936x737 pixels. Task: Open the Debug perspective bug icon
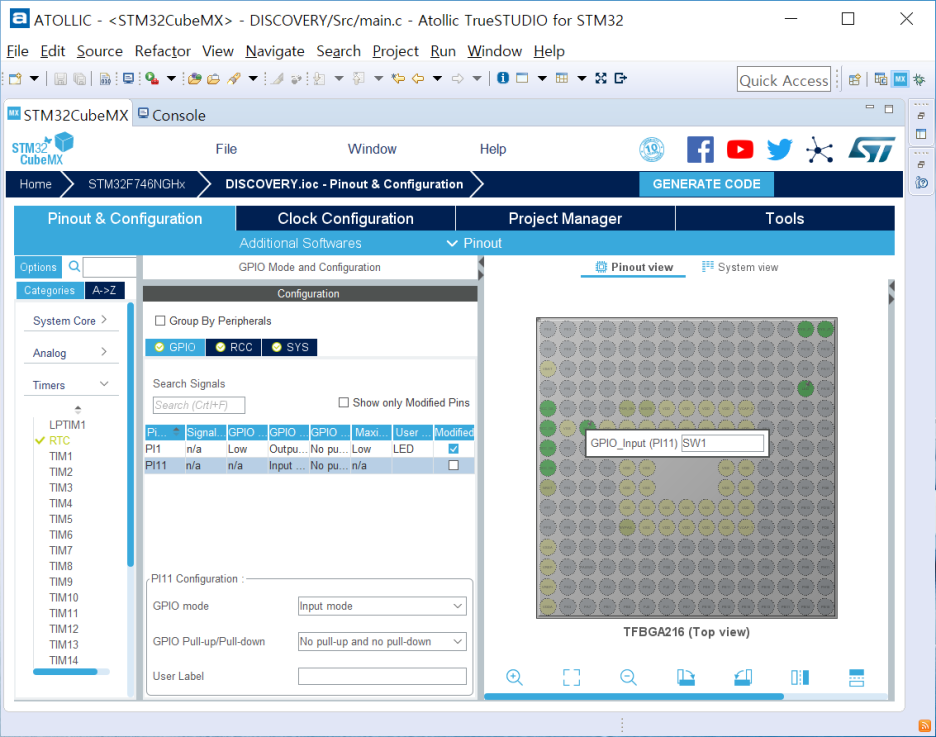(919, 79)
